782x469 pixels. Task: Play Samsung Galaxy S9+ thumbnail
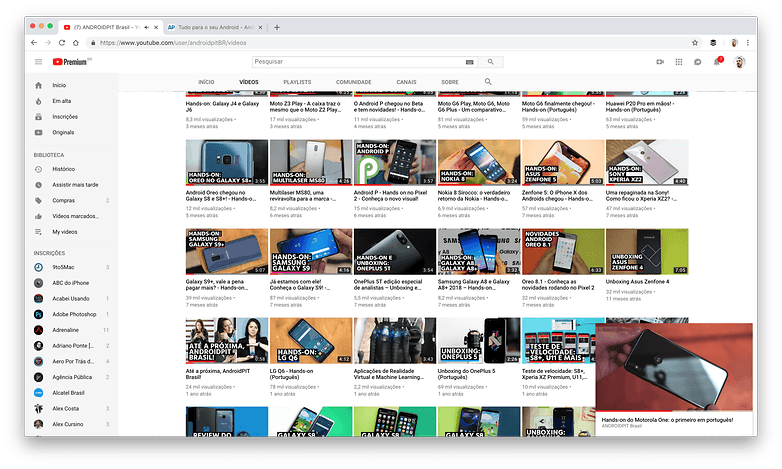(x=227, y=251)
